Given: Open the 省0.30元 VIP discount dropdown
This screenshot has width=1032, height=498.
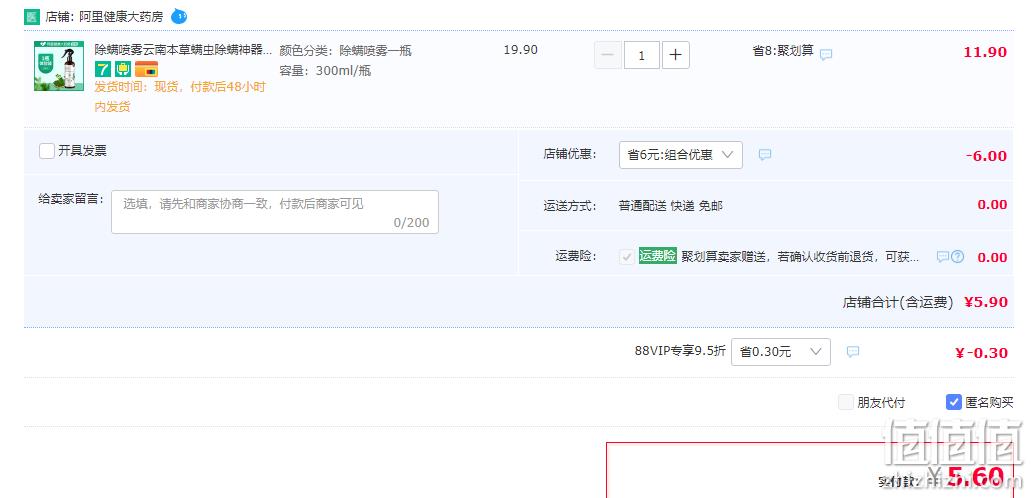Looking at the screenshot, I should point(781,351).
